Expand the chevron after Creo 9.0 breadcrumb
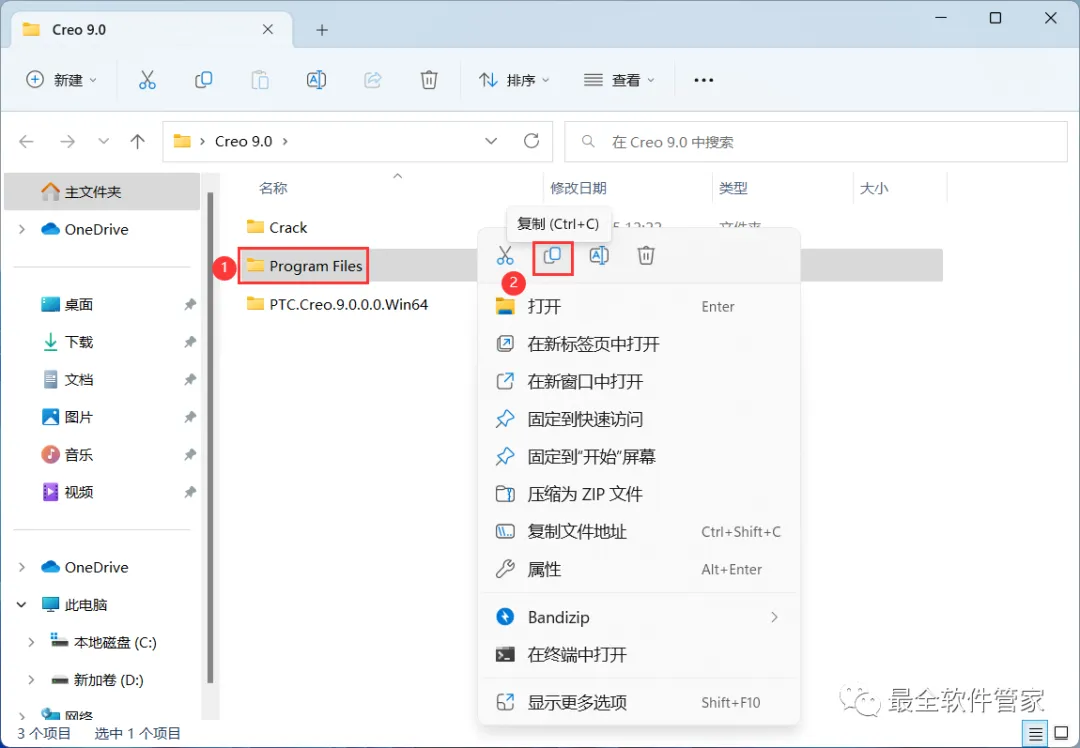This screenshot has width=1080, height=748. pos(285,141)
